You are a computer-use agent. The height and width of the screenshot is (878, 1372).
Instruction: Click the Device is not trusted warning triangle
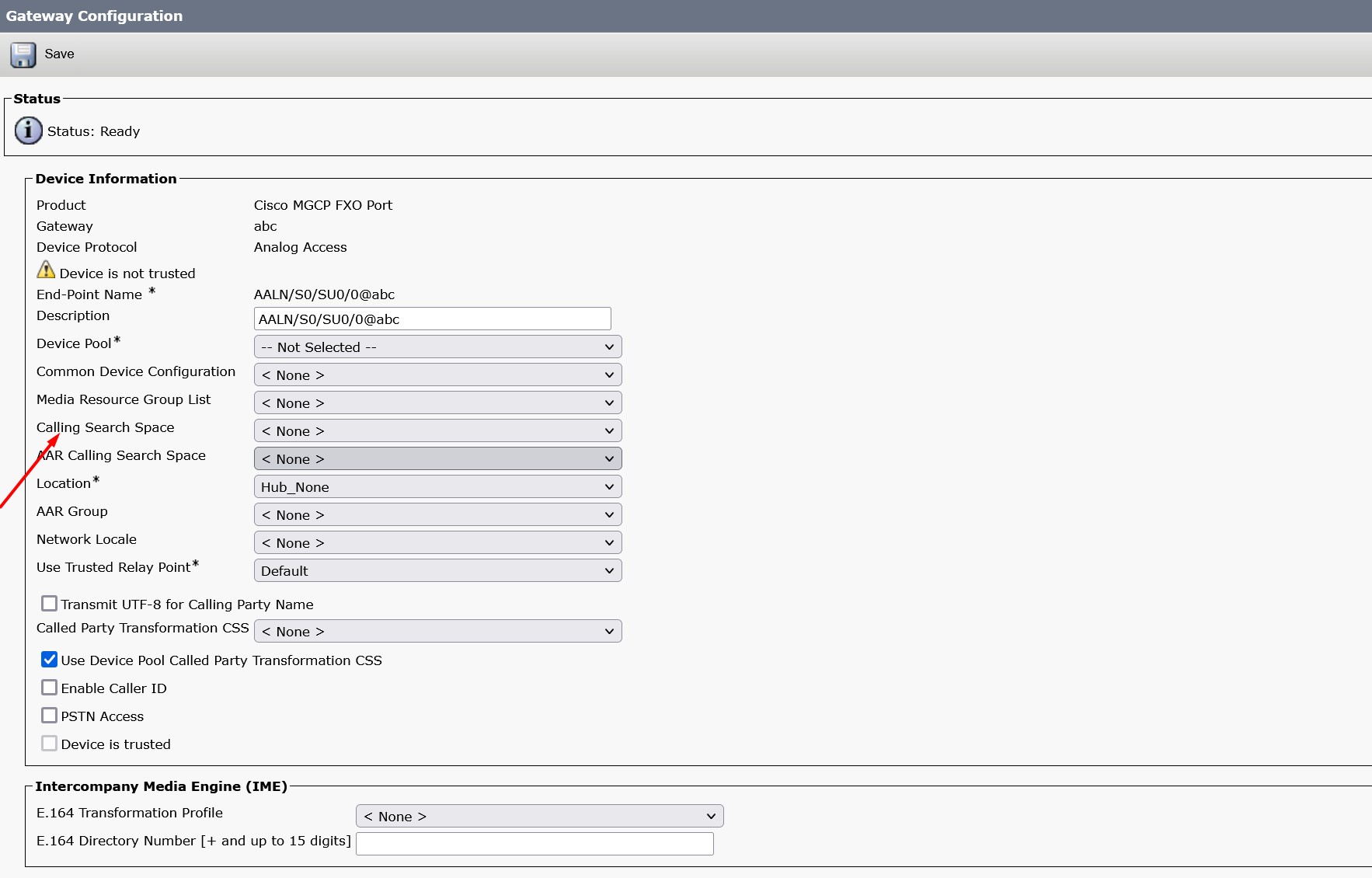(46, 269)
